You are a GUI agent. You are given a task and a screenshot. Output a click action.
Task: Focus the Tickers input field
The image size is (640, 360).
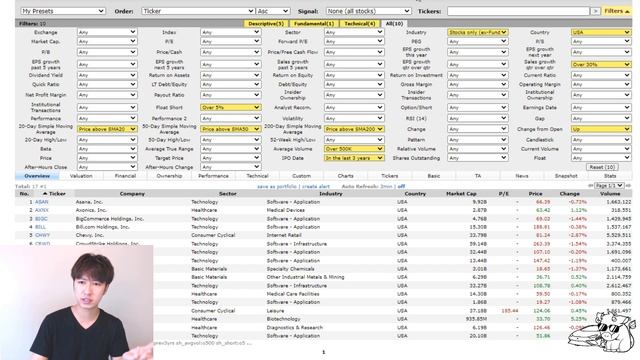pos(518,11)
